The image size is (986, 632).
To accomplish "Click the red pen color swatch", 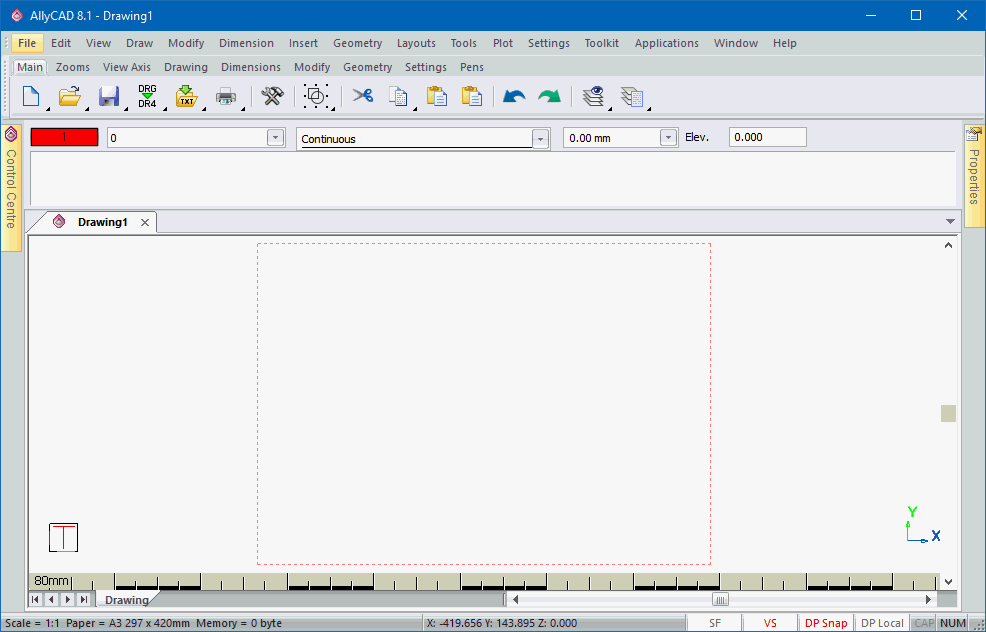I will click(x=65, y=138).
